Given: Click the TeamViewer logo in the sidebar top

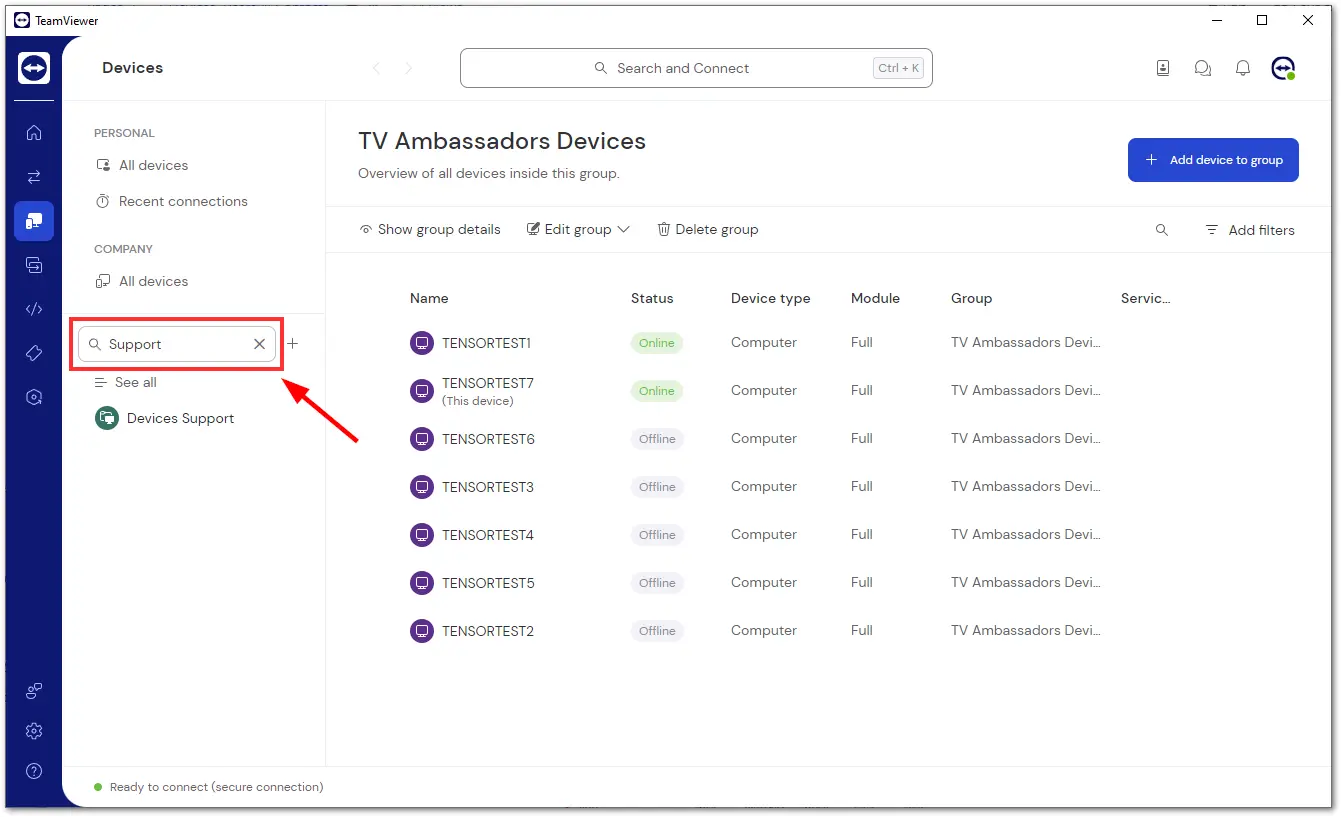Looking at the screenshot, I should pyautogui.click(x=34, y=68).
